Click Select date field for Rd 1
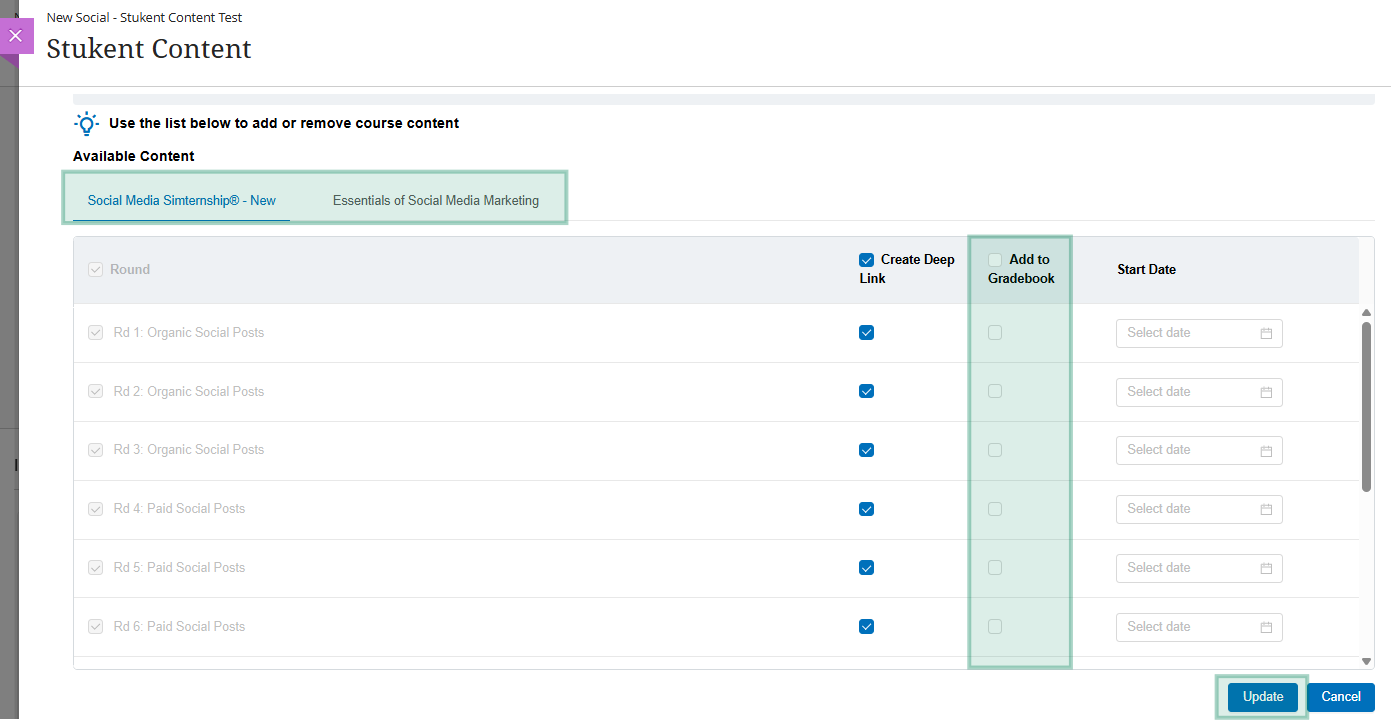Viewport: 1391px width, 721px height. click(1199, 333)
